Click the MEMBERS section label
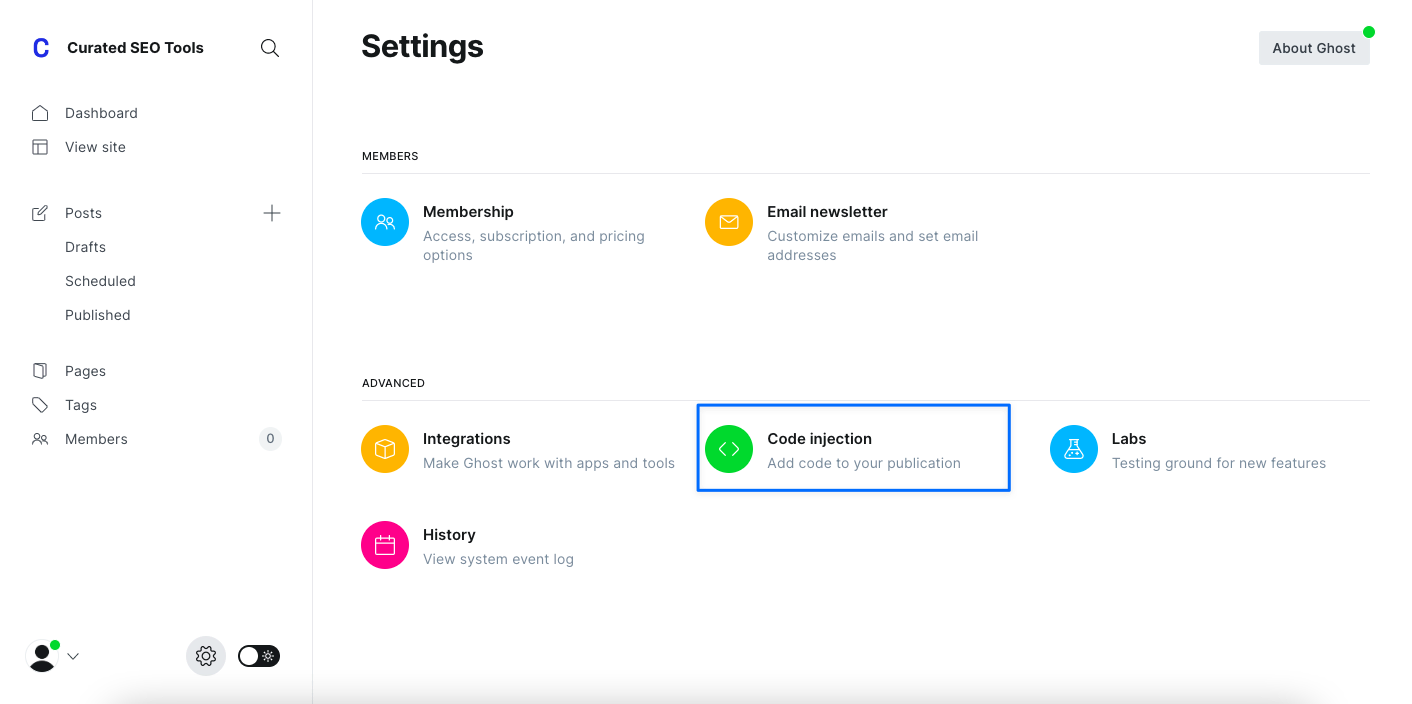This screenshot has width=1412, height=704. (390, 156)
